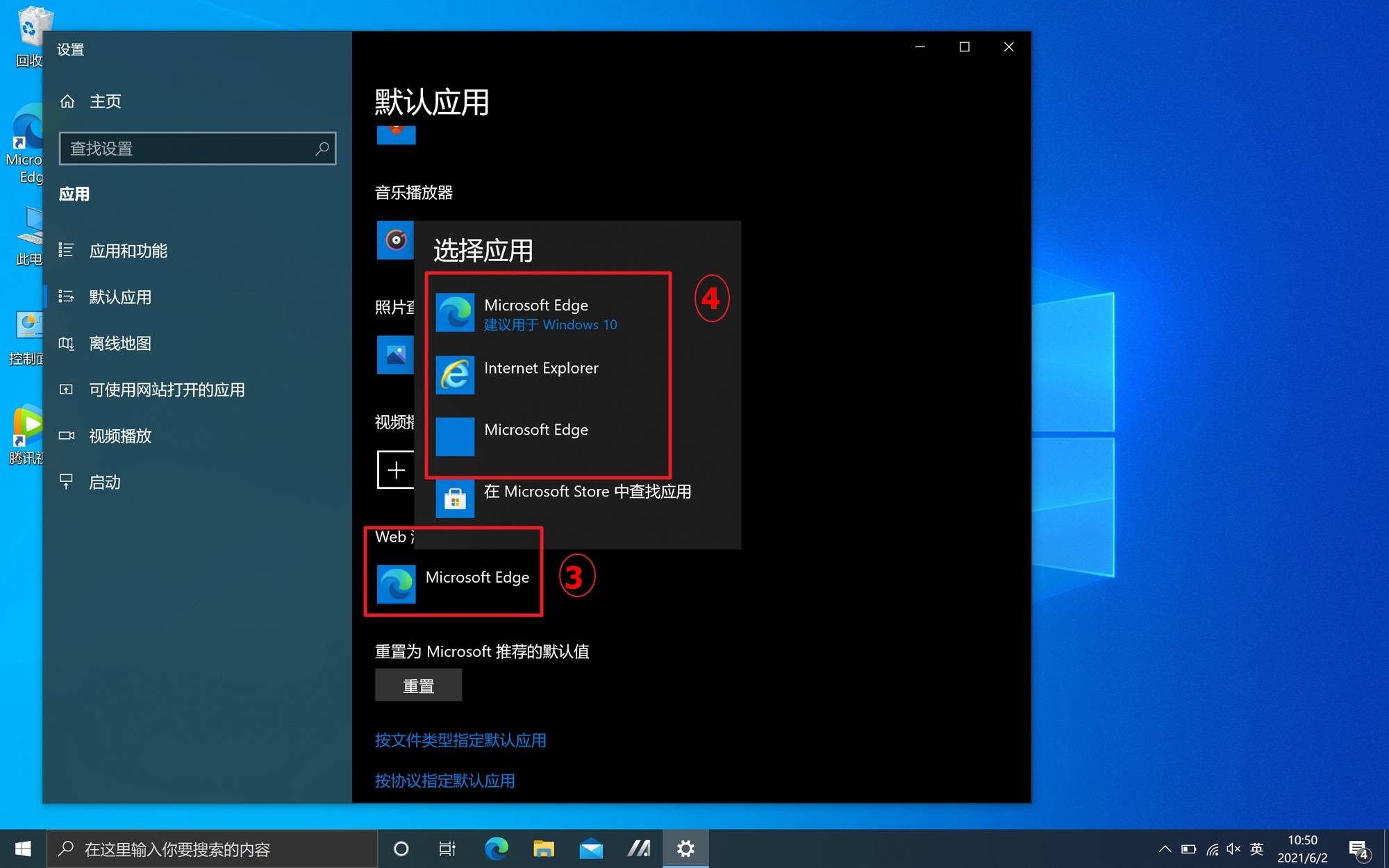
Task: Show hidden system tray icons
Action: [x=1165, y=849]
